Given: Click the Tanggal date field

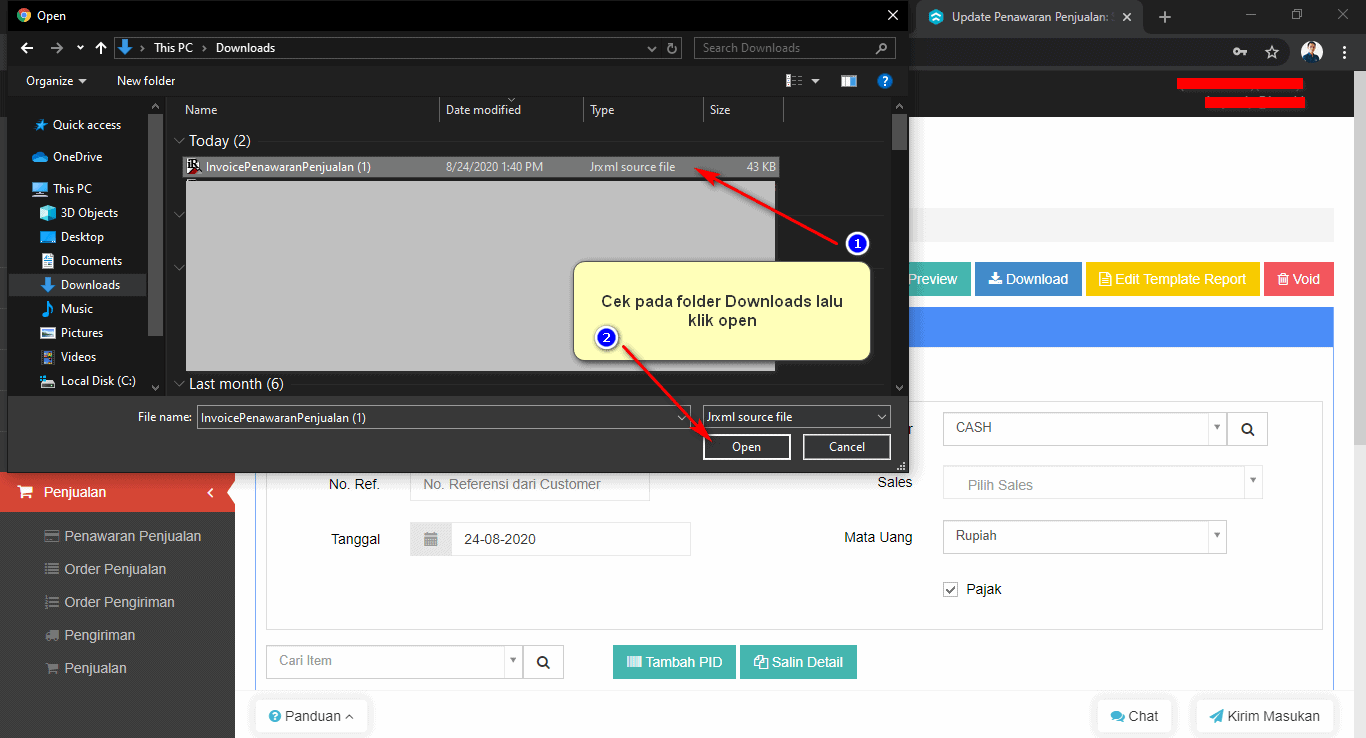Looking at the screenshot, I should pyautogui.click(x=570, y=539).
